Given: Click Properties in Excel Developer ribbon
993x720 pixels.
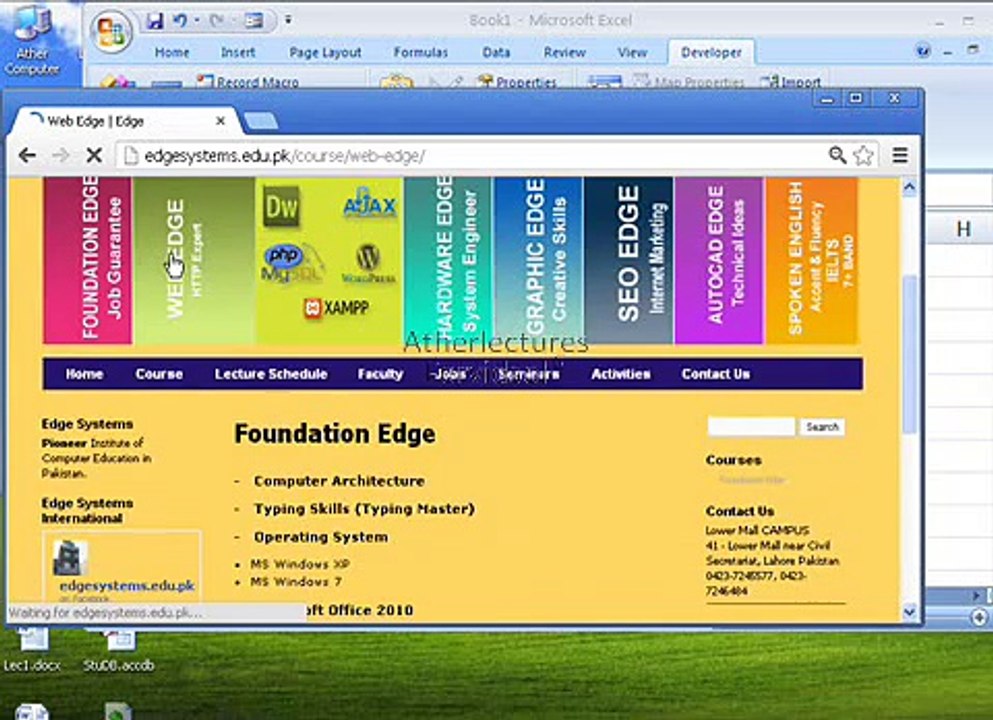Looking at the screenshot, I should pyautogui.click(x=517, y=82).
